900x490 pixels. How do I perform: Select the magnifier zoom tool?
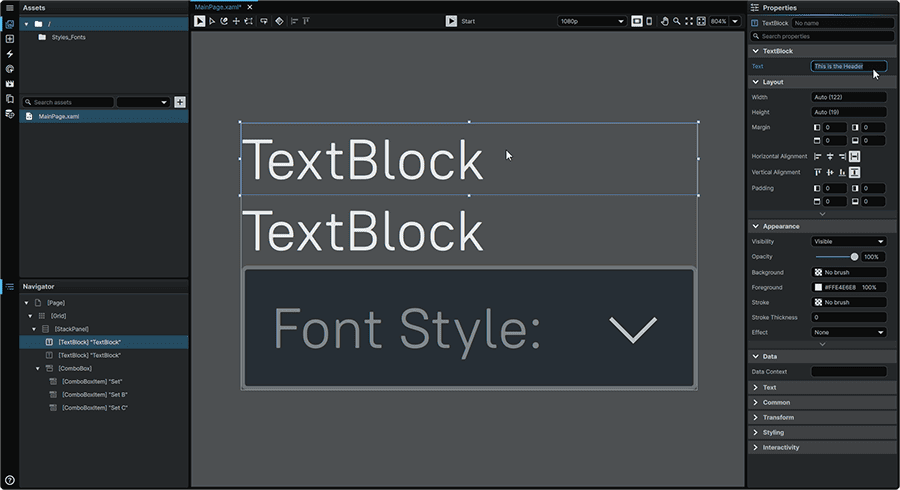point(677,21)
